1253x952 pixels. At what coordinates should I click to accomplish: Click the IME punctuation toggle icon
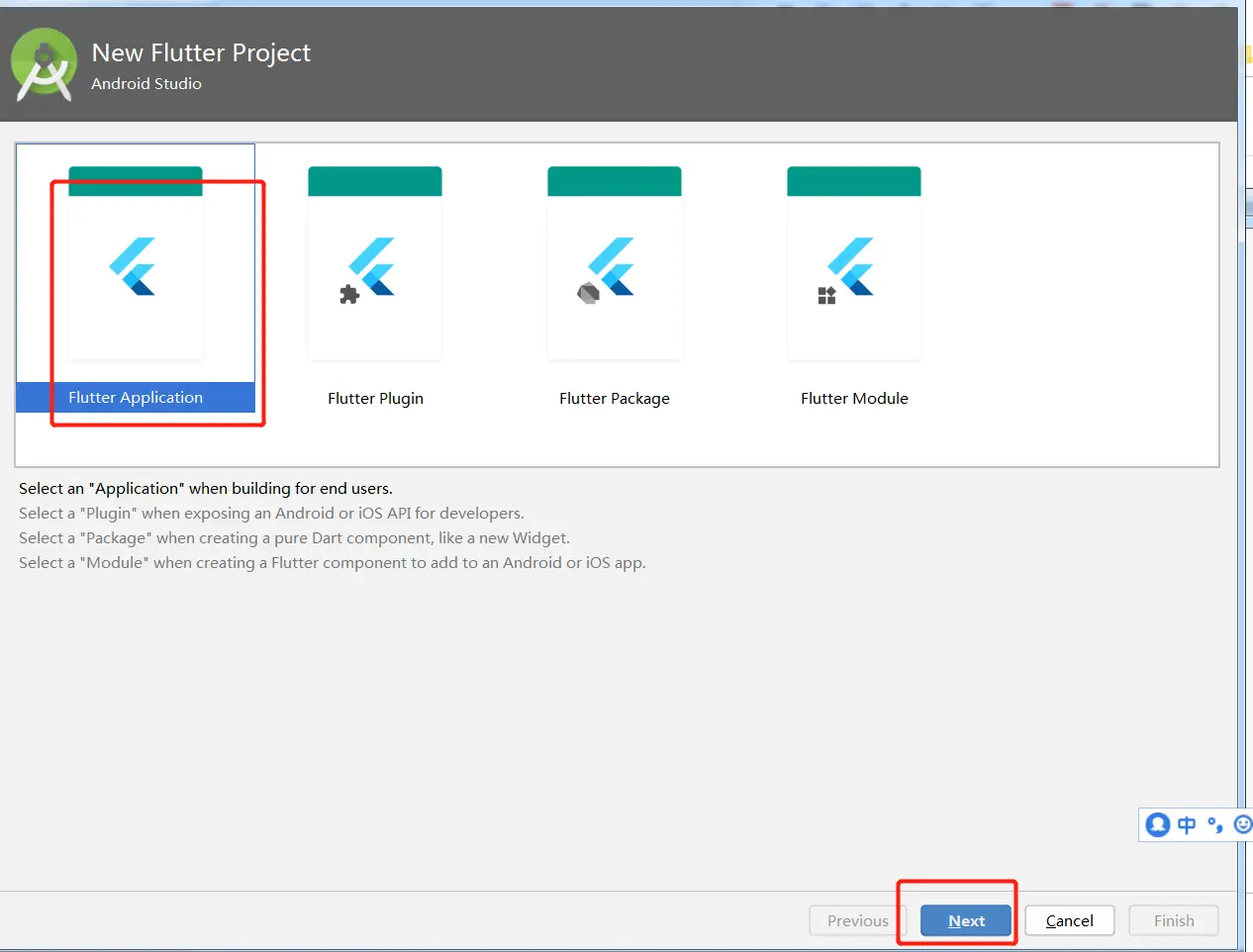coord(1214,824)
